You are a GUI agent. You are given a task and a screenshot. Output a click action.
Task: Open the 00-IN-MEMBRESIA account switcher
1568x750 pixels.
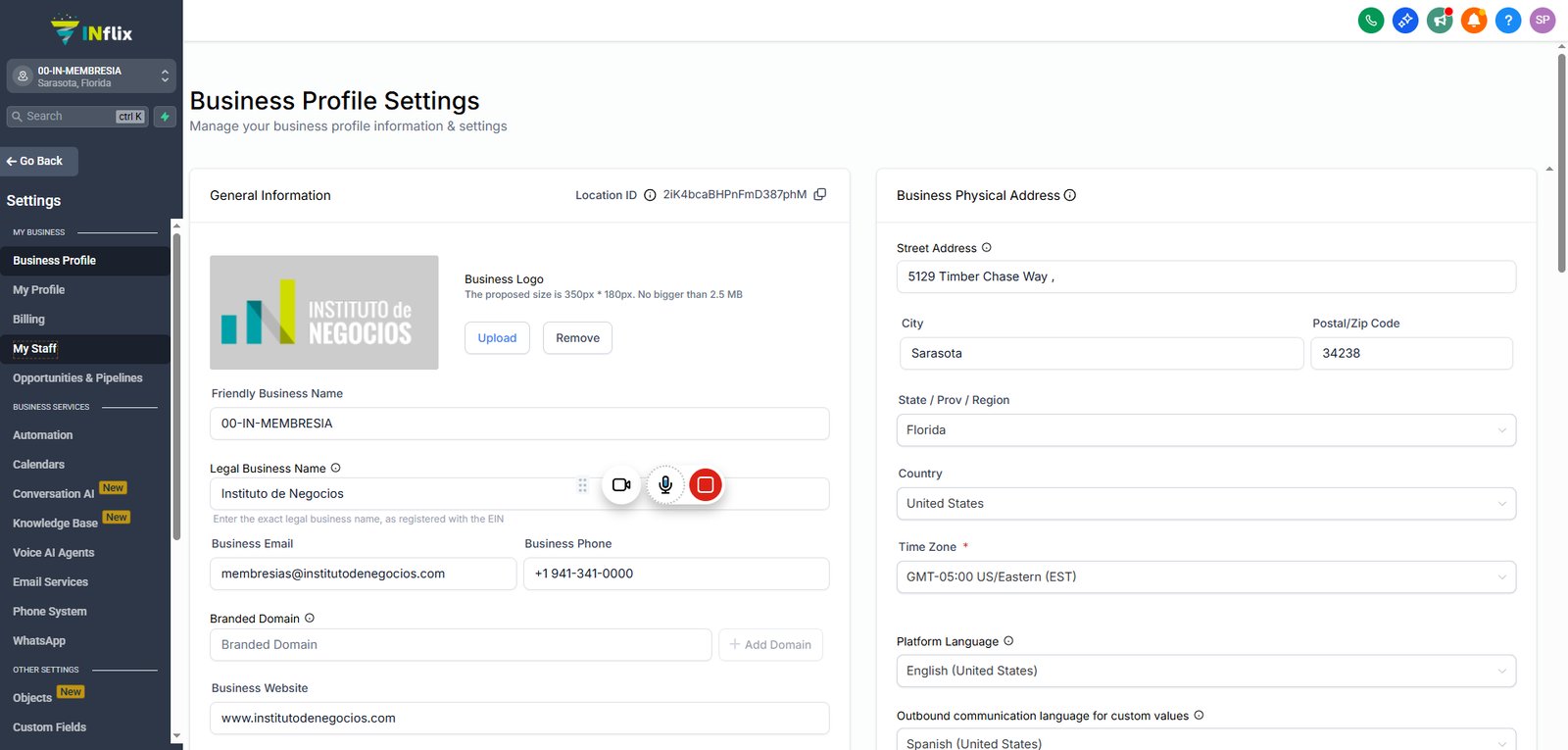pyautogui.click(x=91, y=76)
